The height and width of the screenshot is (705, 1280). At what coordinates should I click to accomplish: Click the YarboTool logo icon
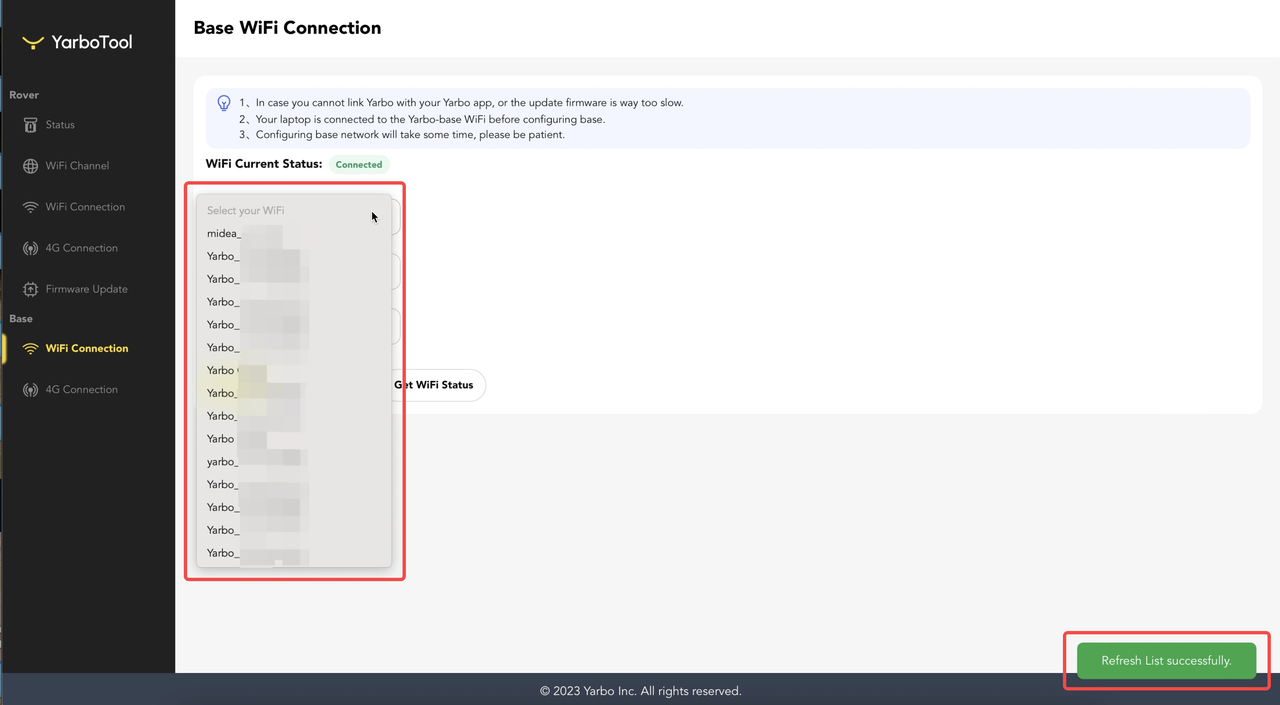[33, 42]
